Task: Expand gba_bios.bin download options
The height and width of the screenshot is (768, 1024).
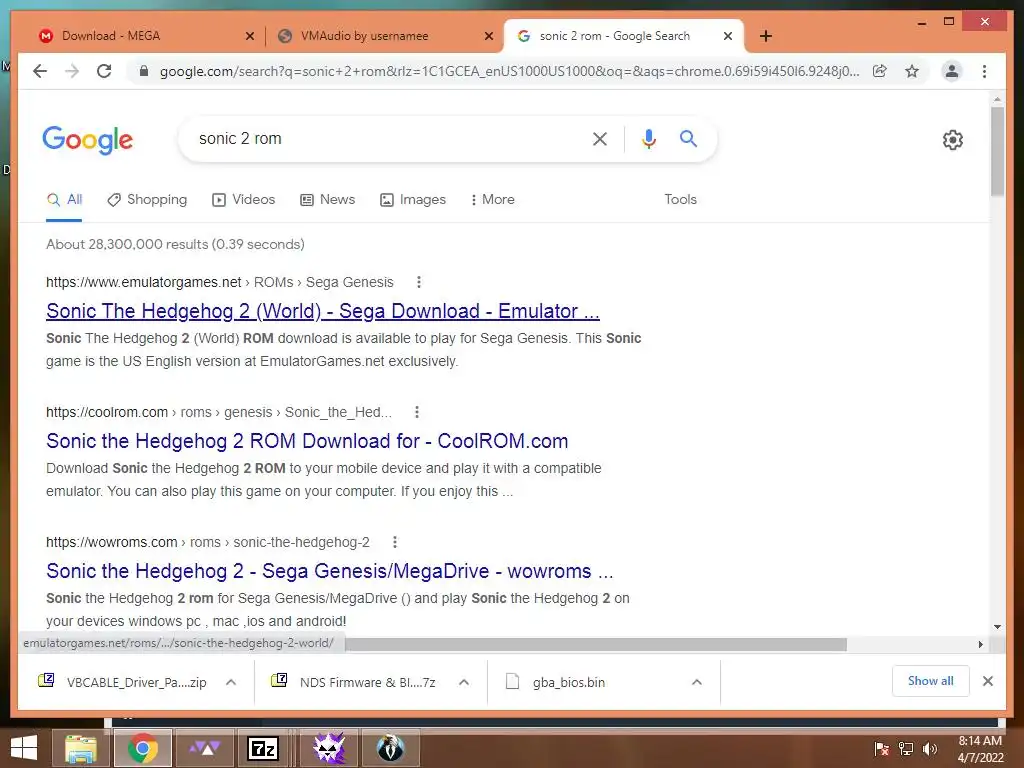Action: 697,682
